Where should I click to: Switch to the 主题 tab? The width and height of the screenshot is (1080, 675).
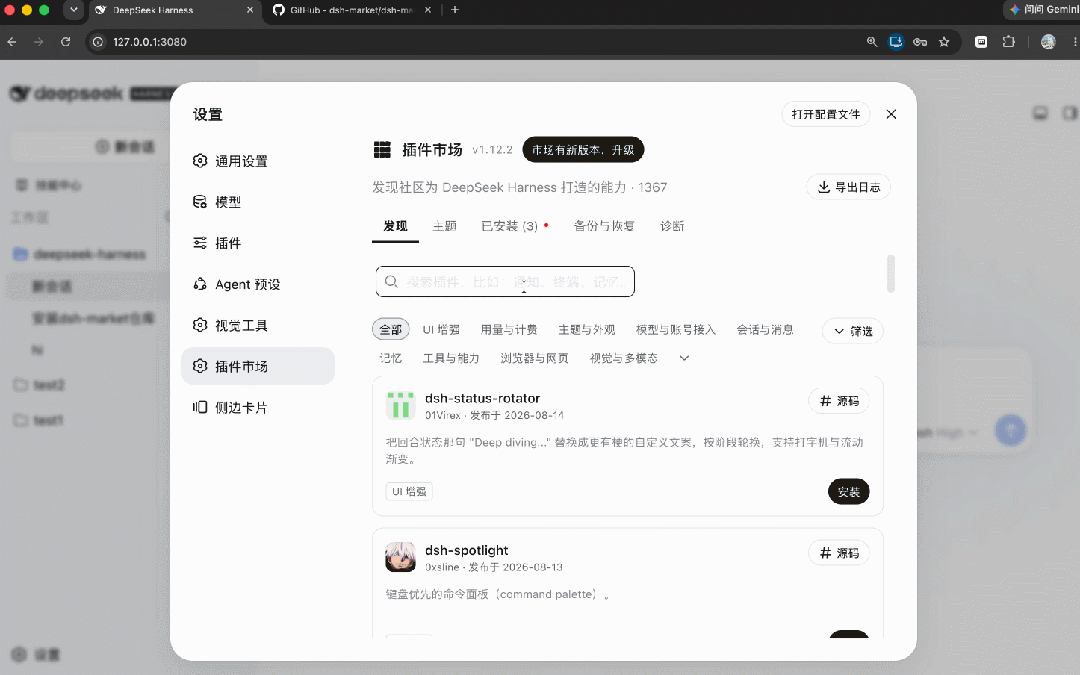point(444,226)
